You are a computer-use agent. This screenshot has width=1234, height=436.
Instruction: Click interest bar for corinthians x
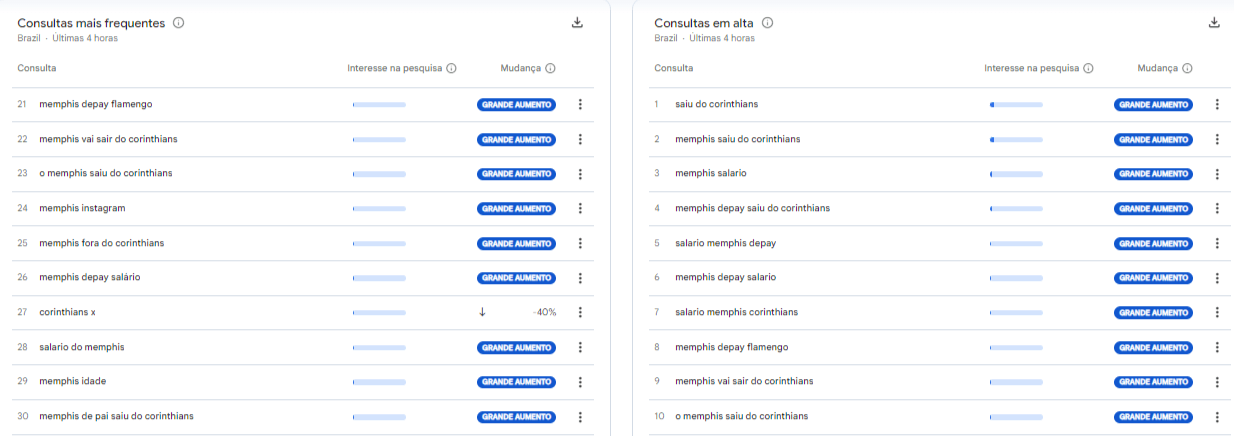pyautogui.click(x=379, y=312)
